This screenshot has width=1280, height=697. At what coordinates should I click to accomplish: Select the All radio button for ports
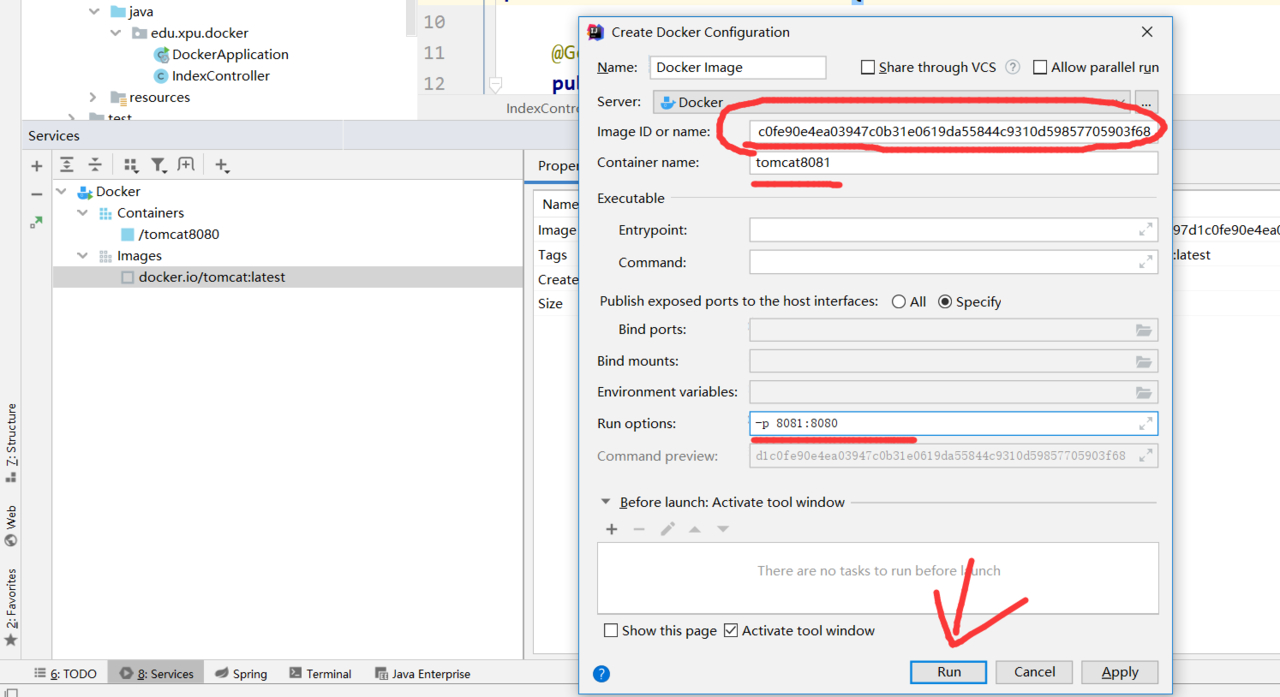899,302
